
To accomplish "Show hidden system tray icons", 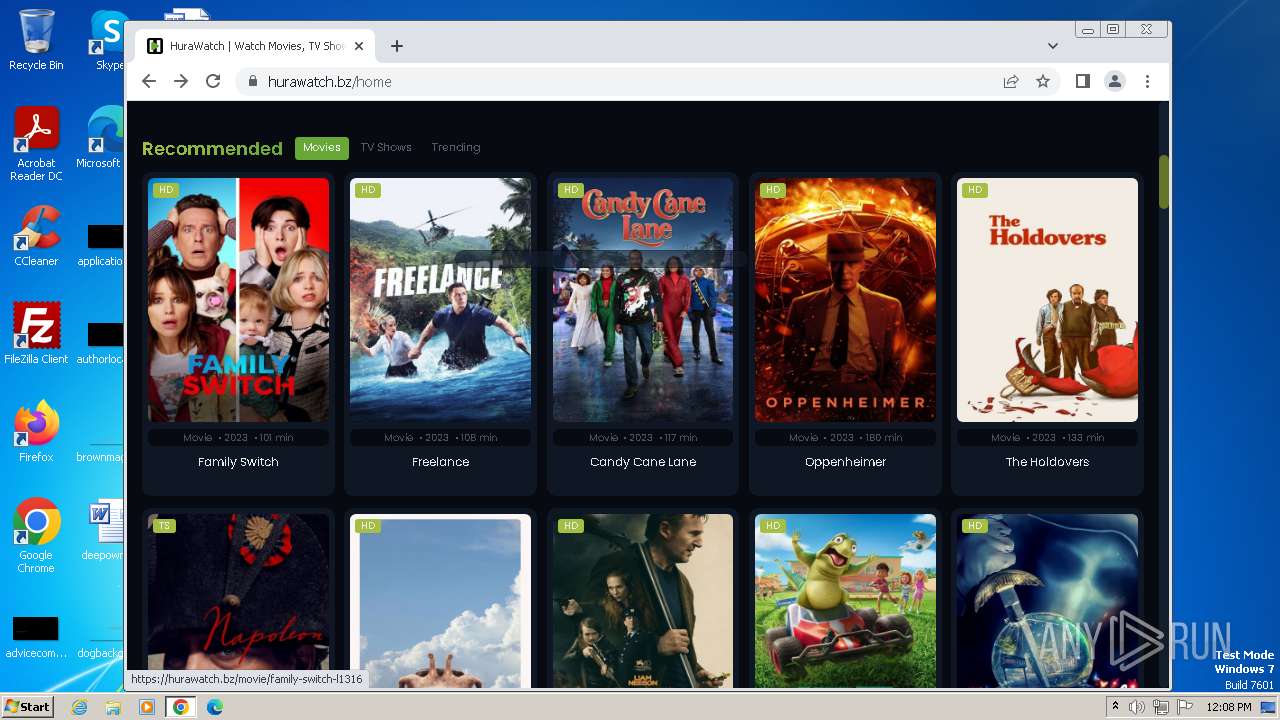I will coord(1116,707).
